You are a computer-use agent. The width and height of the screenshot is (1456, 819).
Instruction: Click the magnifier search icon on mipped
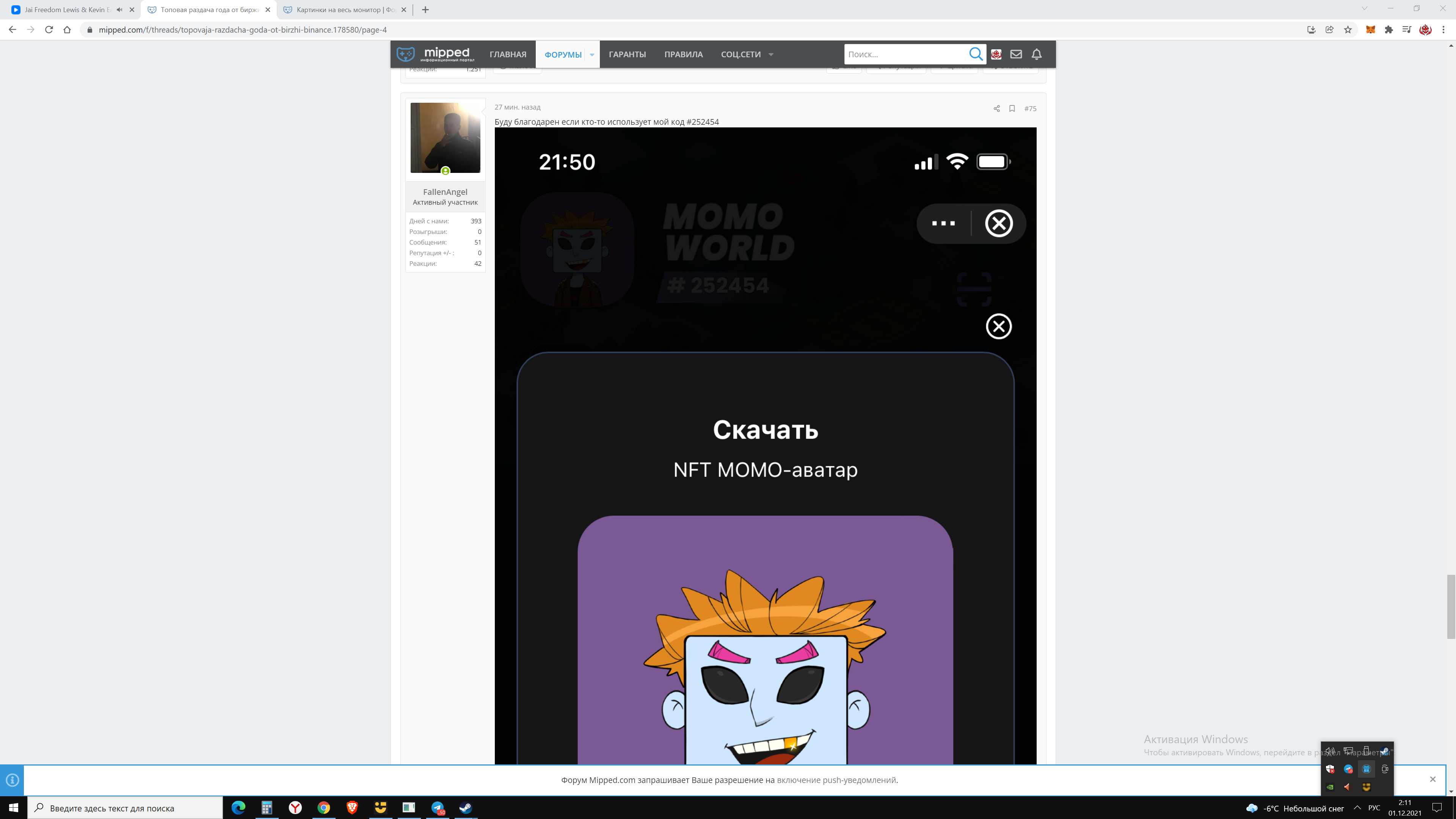[976, 54]
